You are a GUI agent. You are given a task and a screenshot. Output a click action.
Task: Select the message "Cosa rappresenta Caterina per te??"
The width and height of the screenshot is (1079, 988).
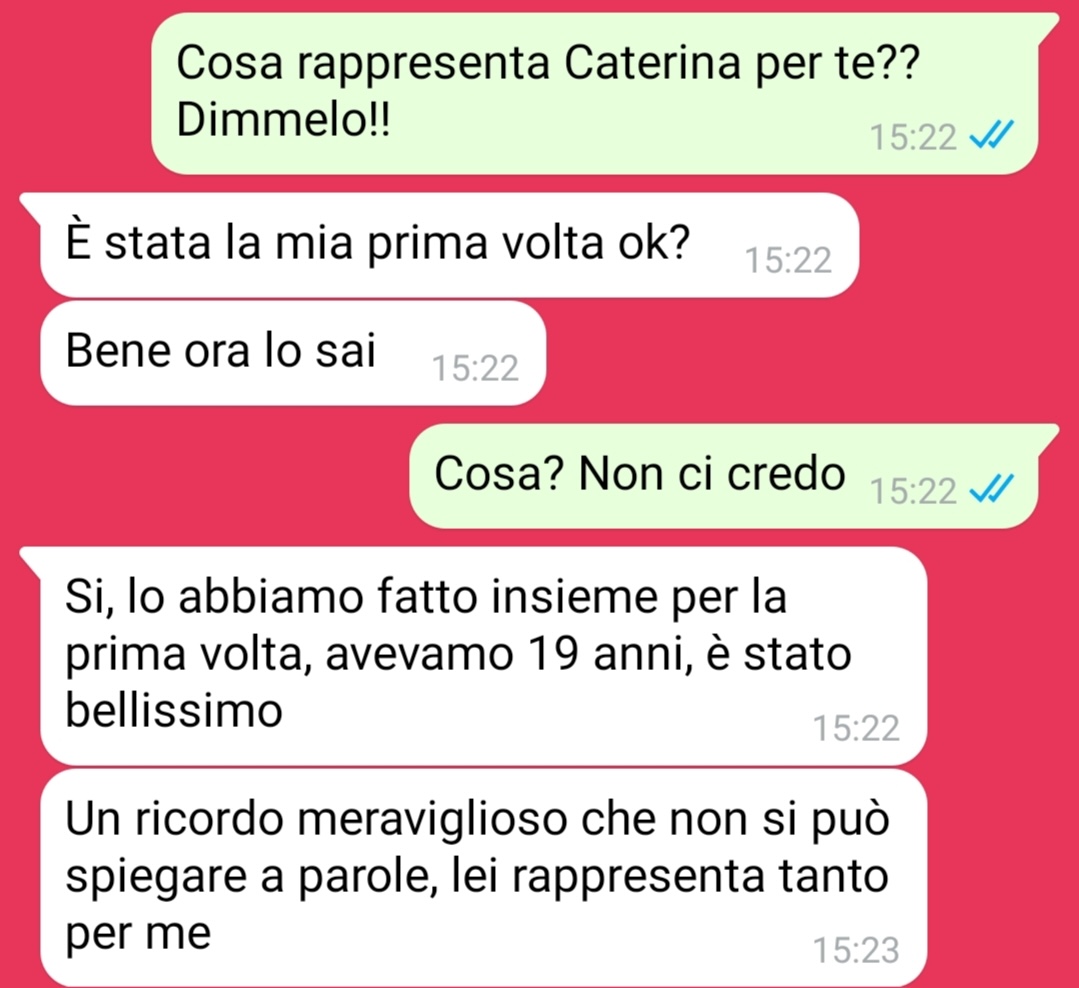coord(594,93)
